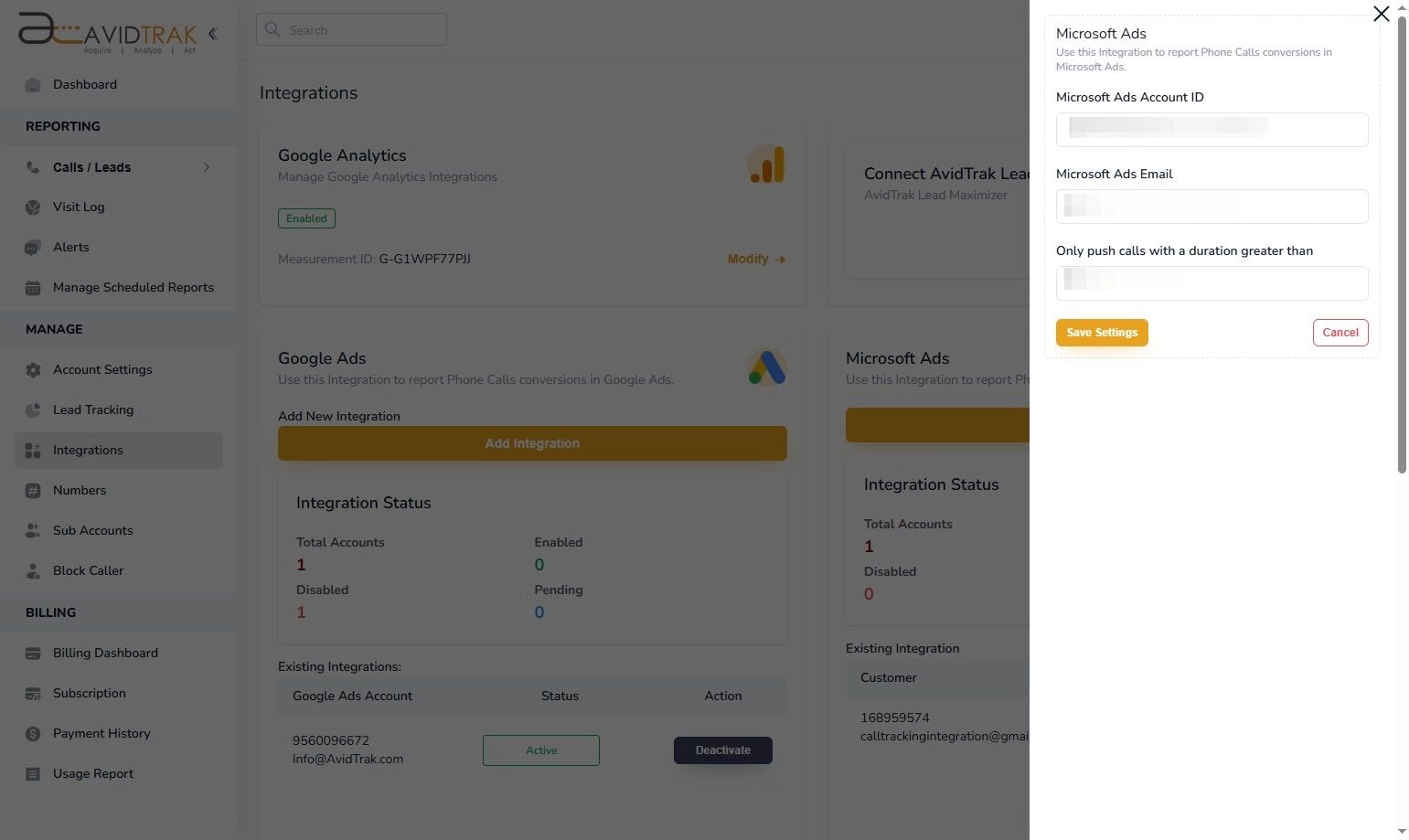Collapse the sidebar with the chevron

212,34
